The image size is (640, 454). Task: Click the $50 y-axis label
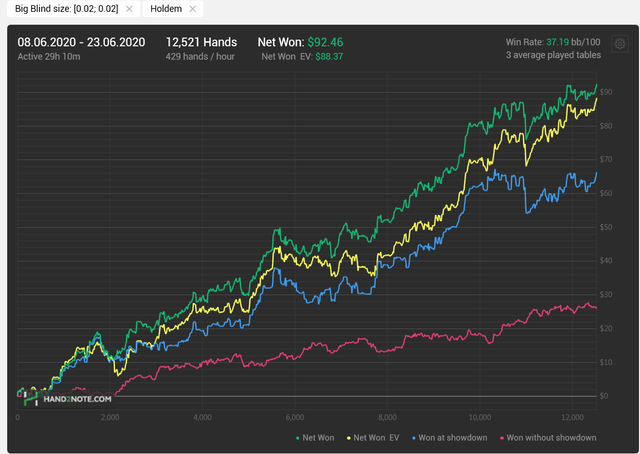(x=606, y=227)
